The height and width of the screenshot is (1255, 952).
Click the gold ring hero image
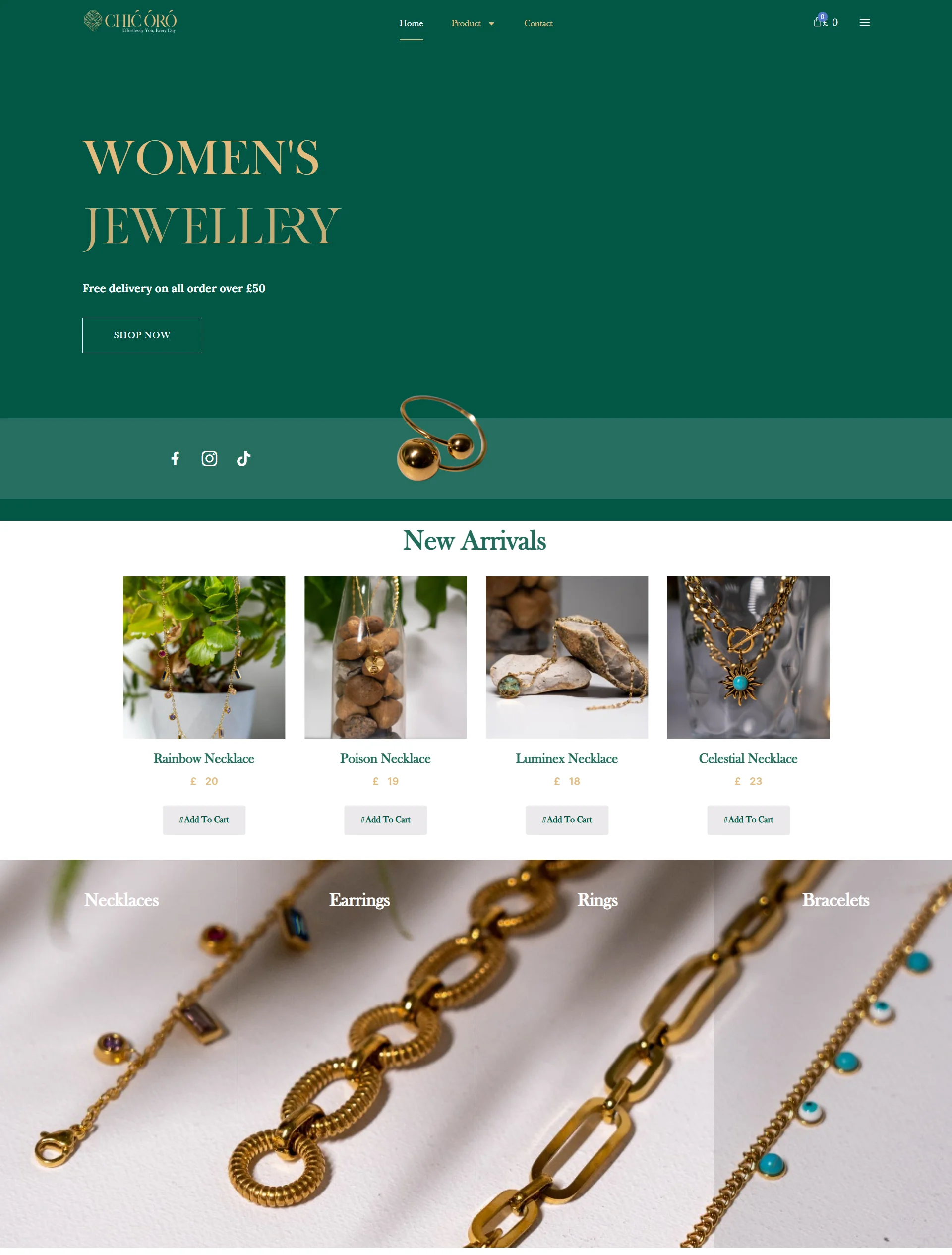pyautogui.click(x=441, y=438)
